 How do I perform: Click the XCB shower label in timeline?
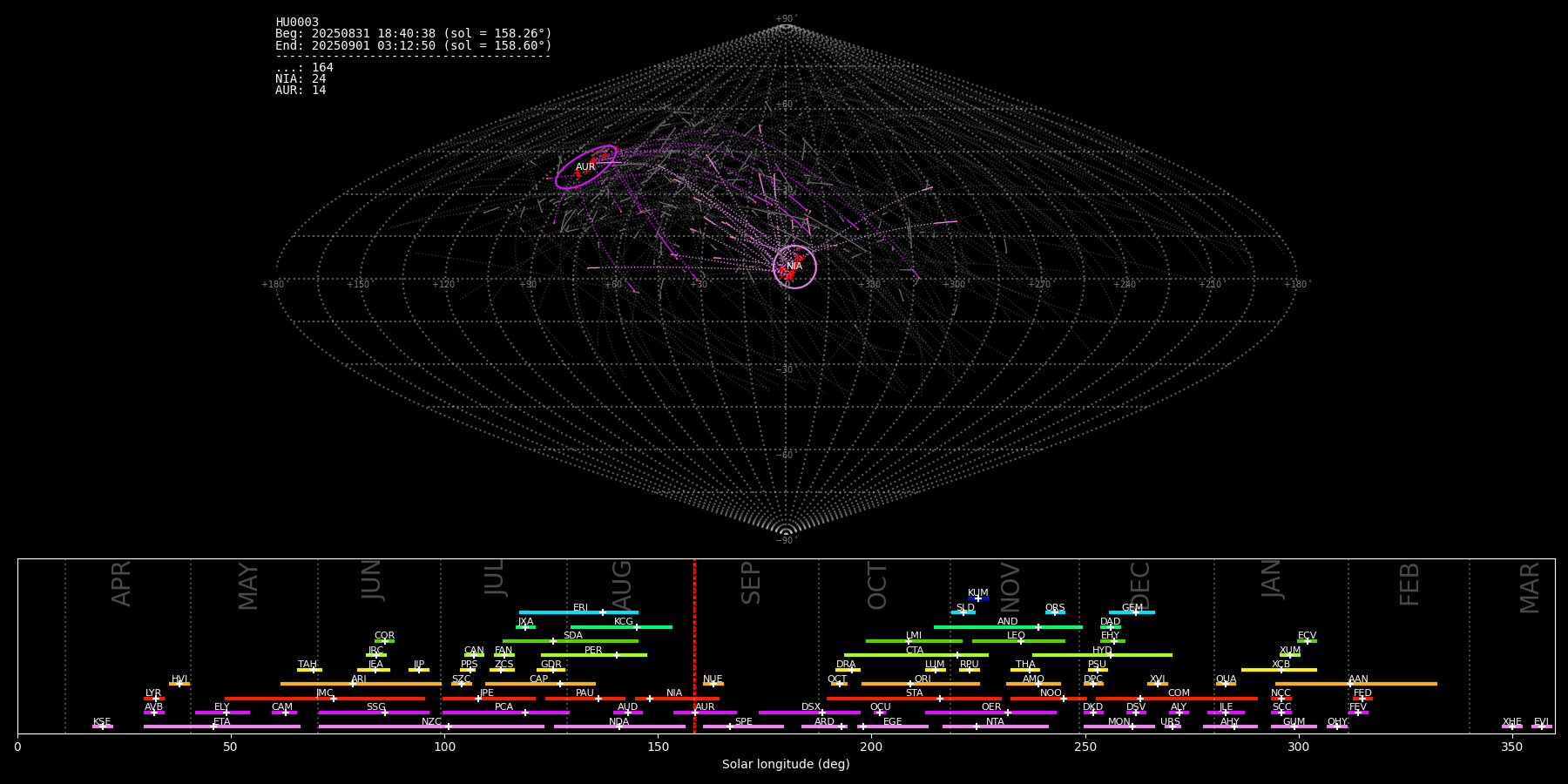click(x=1281, y=665)
